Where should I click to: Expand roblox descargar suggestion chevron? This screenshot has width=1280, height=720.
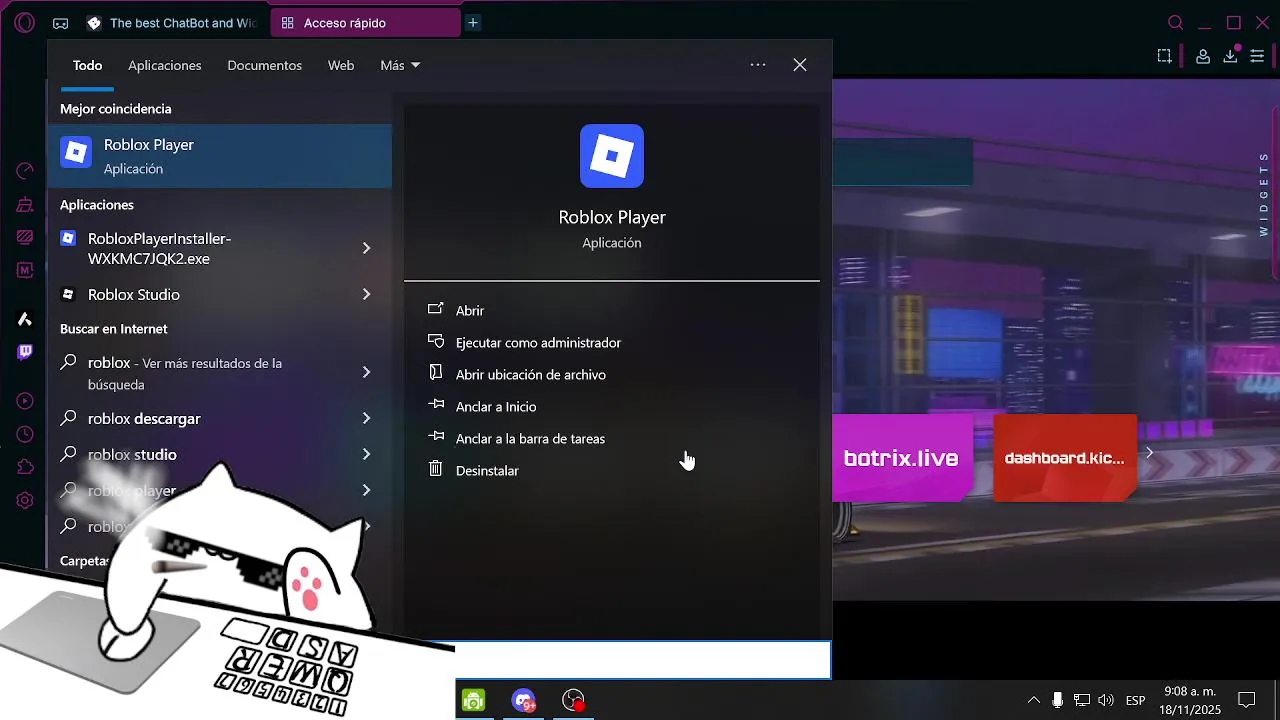point(366,418)
